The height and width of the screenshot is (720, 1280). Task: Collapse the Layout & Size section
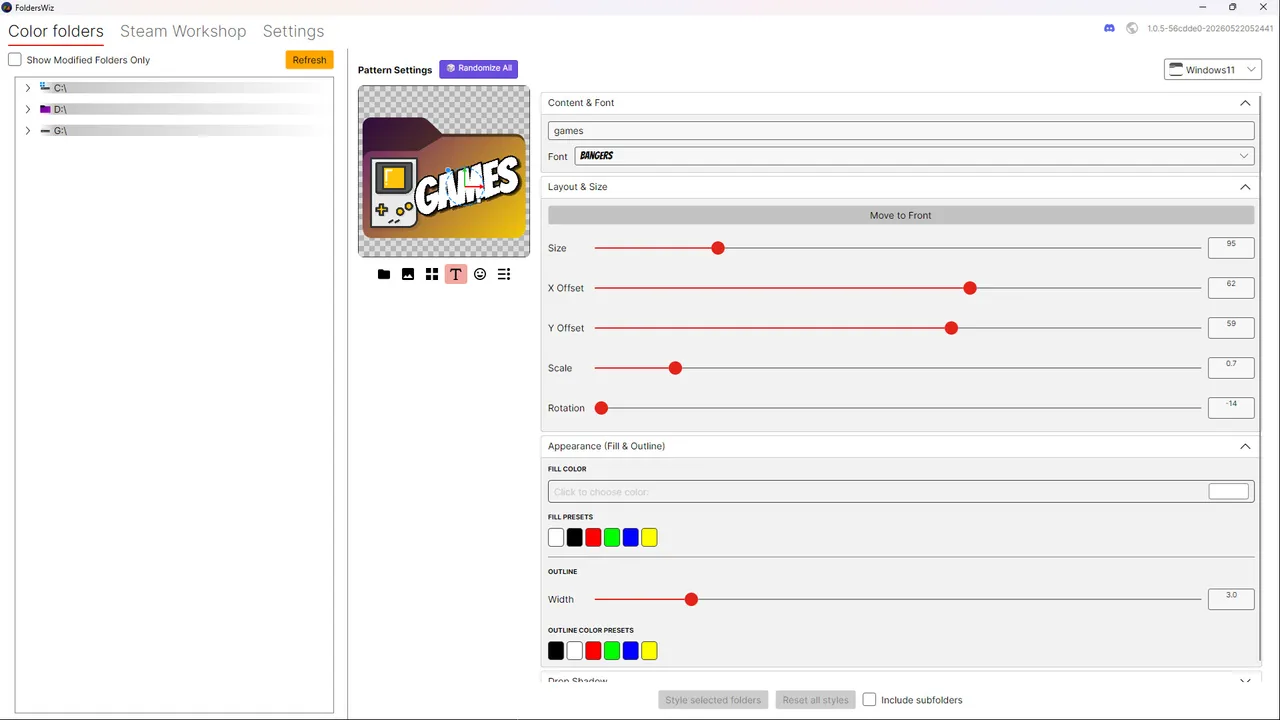(x=1245, y=187)
